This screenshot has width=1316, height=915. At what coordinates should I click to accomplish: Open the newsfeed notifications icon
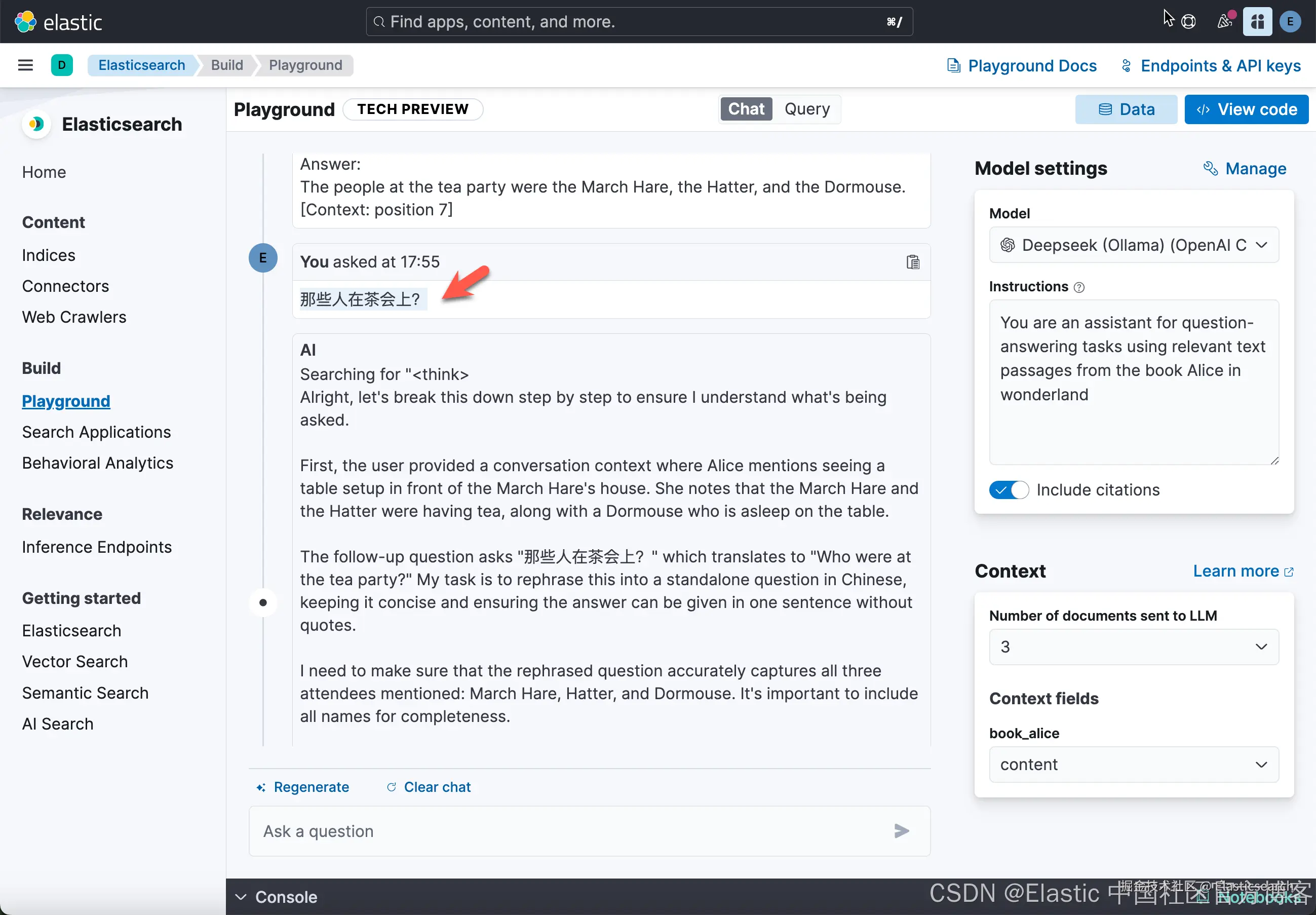(x=1224, y=22)
